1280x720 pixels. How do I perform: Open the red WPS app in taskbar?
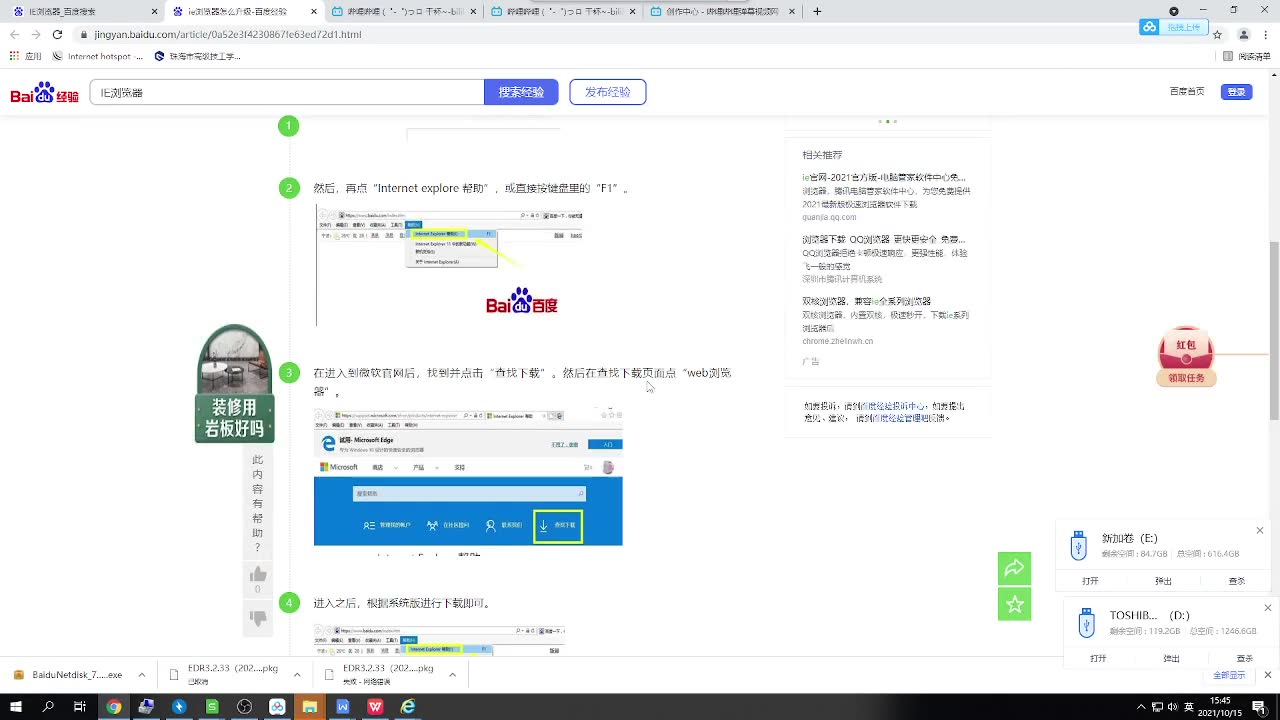click(375, 707)
